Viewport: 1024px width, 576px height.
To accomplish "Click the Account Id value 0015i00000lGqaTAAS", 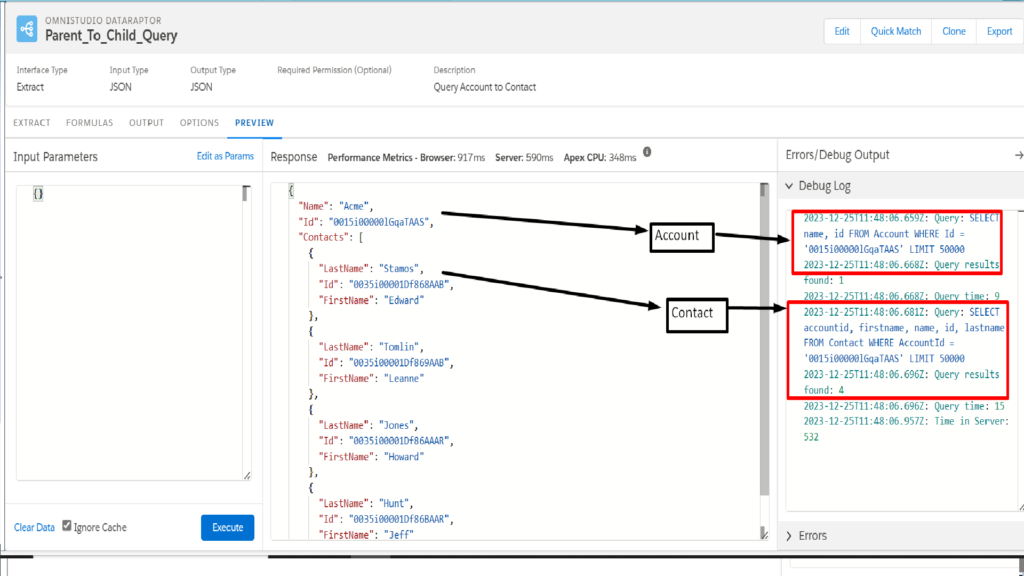I will click(379, 222).
